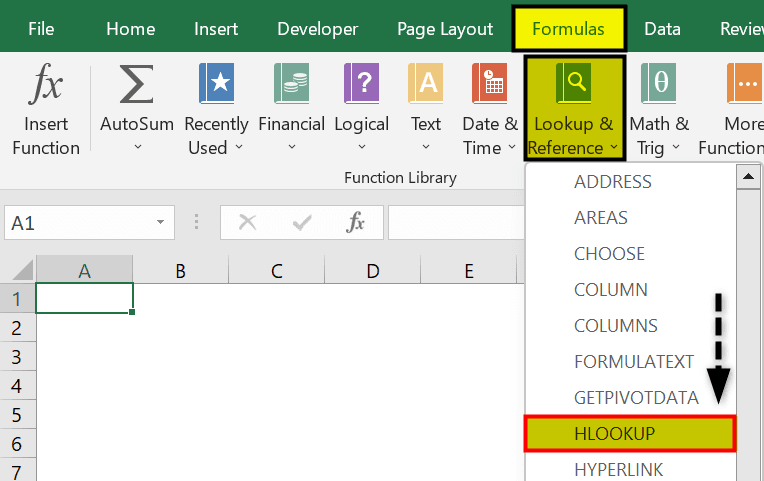This screenshot has height=481, width=764.
Task: Expand the Math & Trig dropdown chevron
Action: [x=676, y=147]
